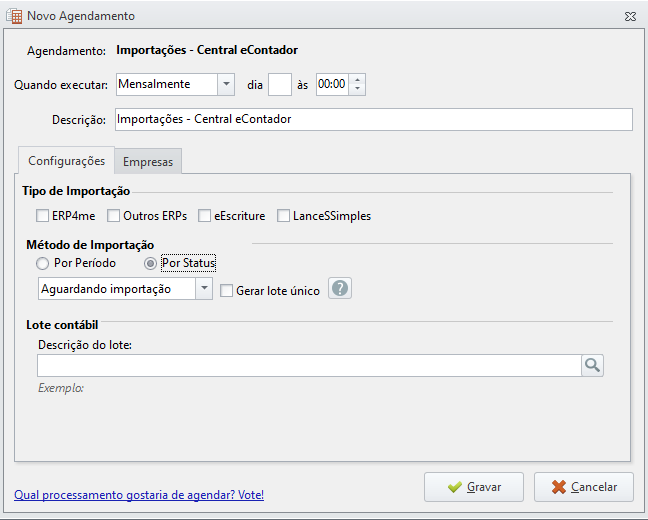648x520 pixels.
Task: Toggle Gerar lote único checkbox
Action: click(x=226, y=291)
